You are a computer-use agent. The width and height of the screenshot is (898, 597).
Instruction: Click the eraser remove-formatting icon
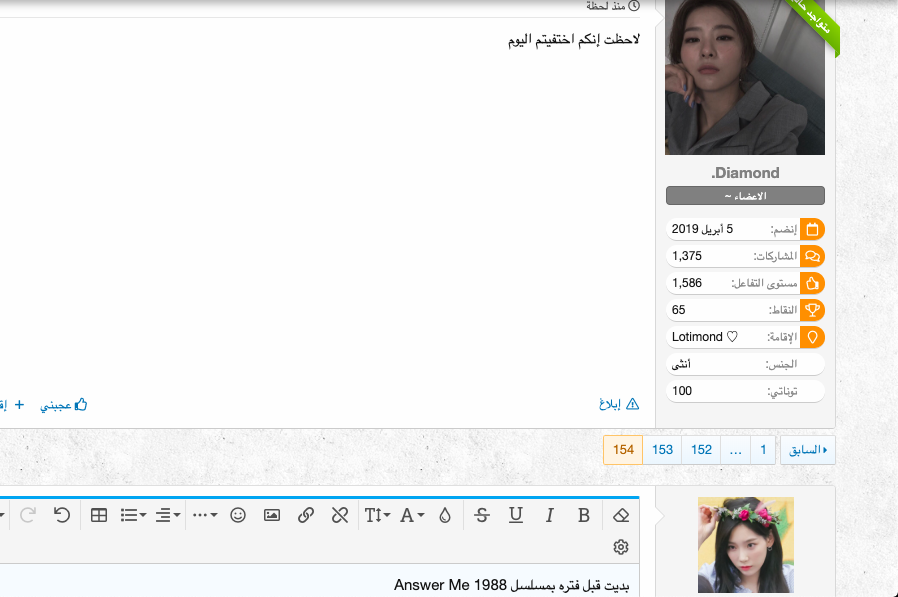click(621, 515)
